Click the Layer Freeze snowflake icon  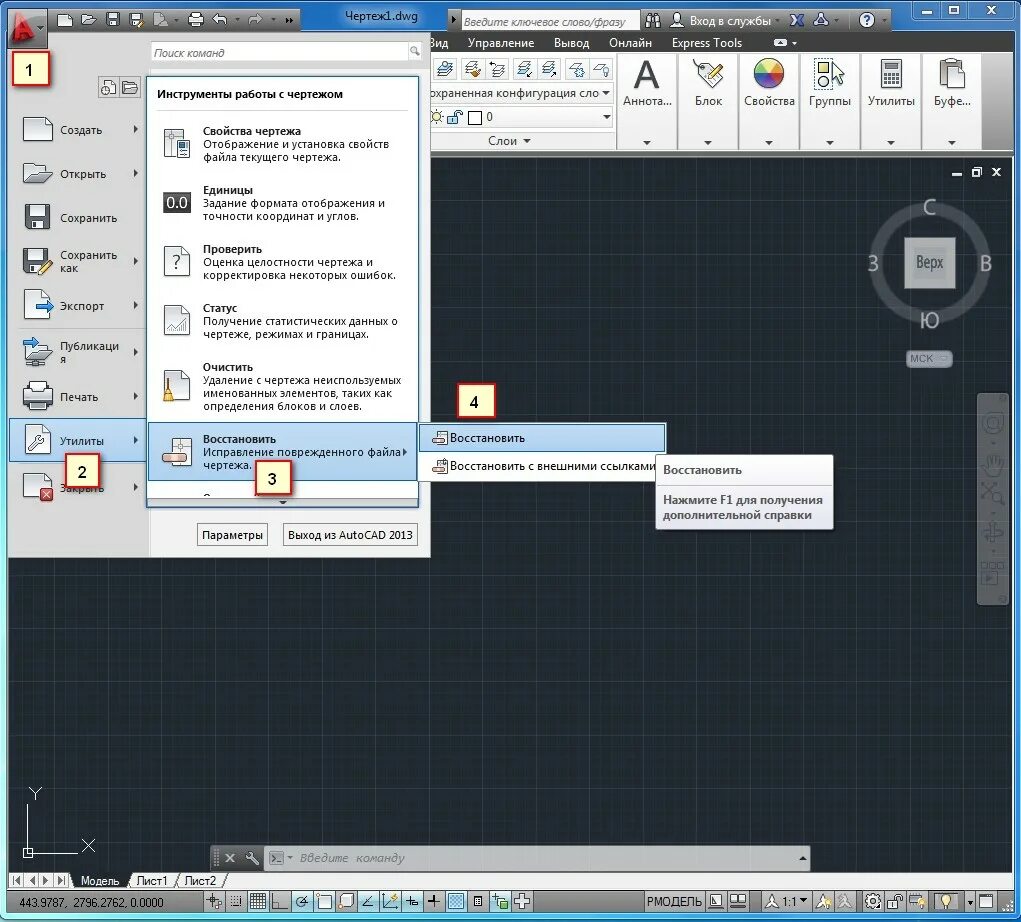(x=576, y=68)
